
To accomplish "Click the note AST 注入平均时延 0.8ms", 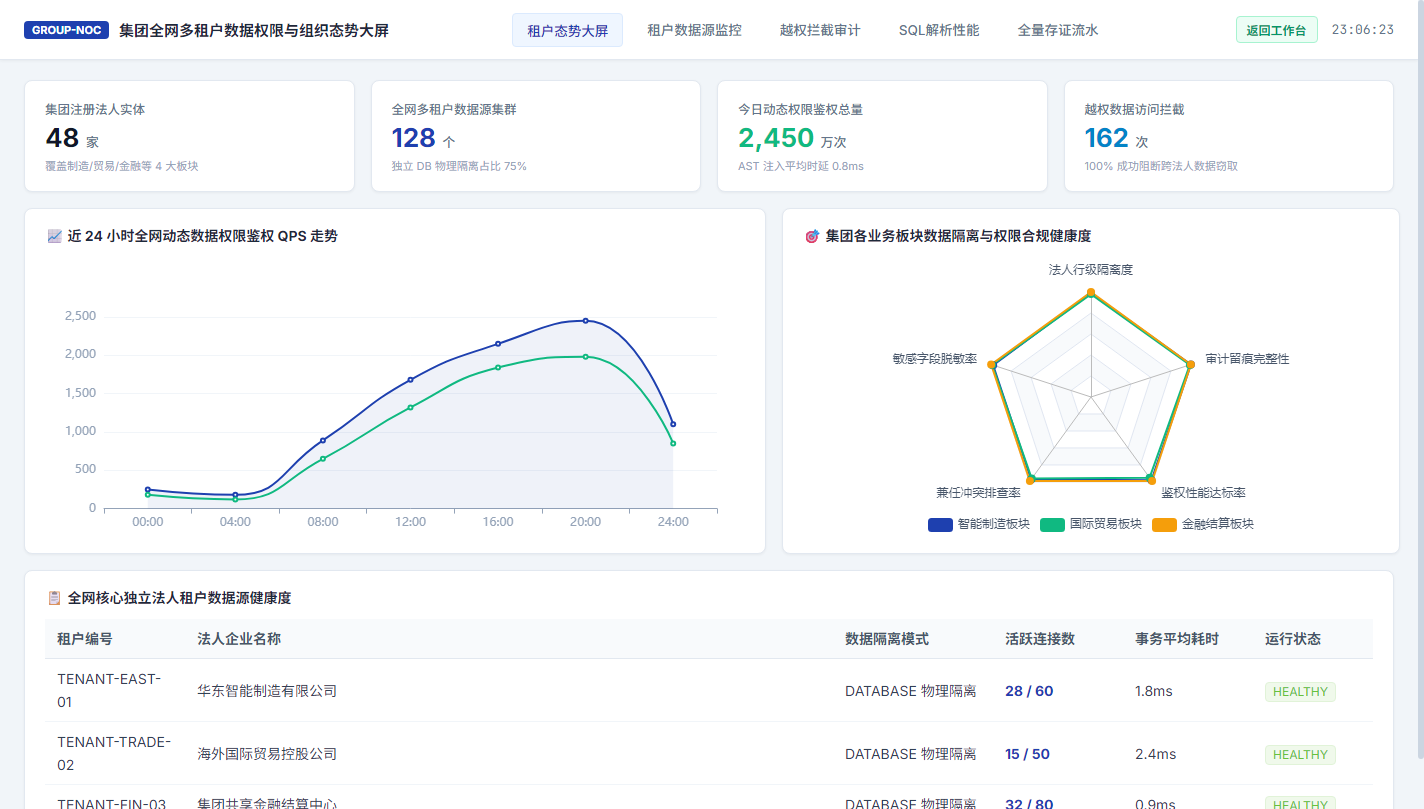I will 801,166.
